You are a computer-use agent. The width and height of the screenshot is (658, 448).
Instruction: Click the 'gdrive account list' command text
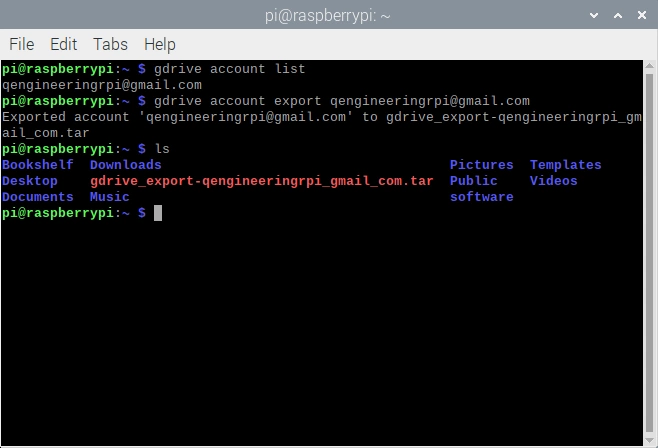tap(230, 69)
